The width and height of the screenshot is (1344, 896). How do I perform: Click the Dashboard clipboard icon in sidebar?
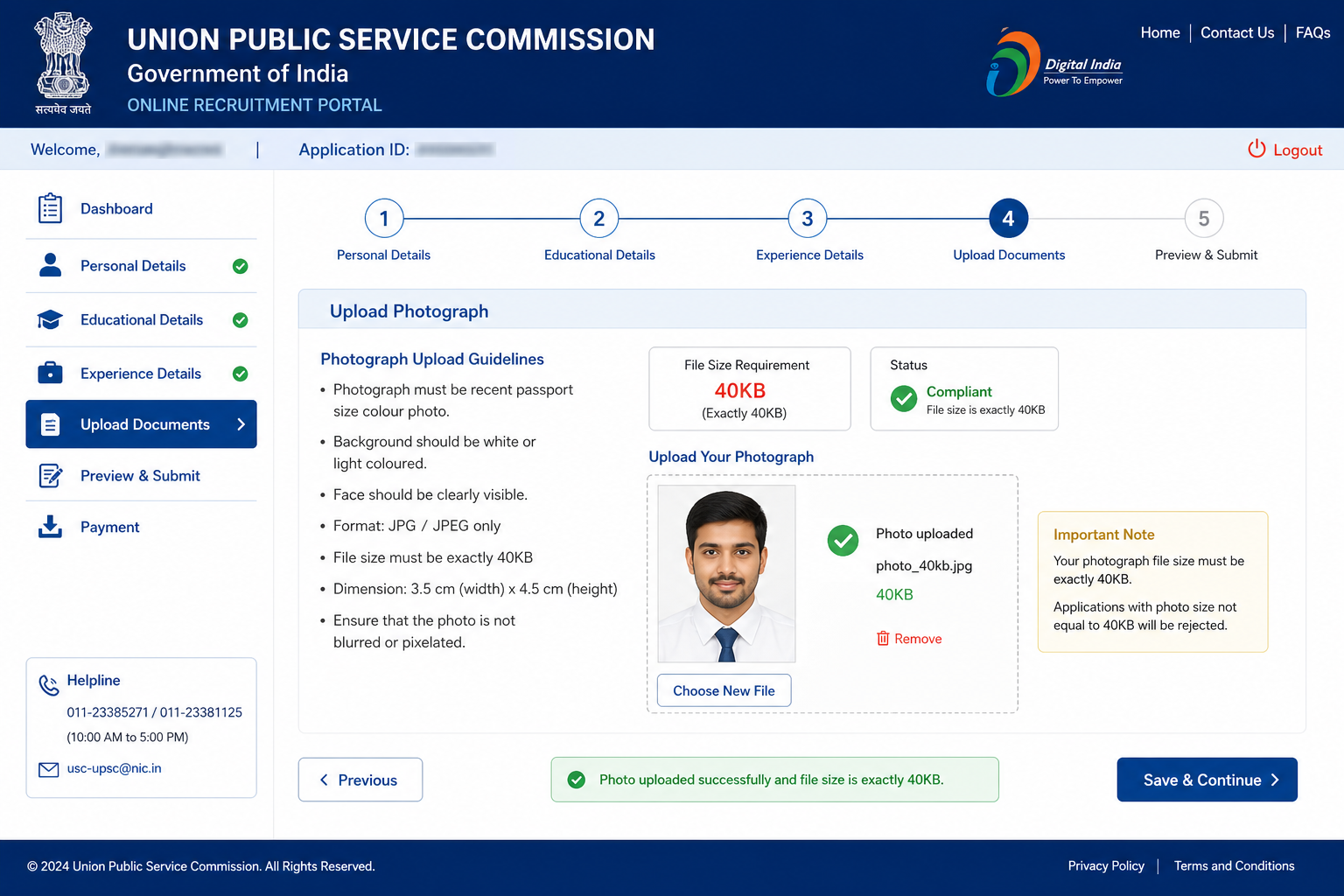pos(50,208)
